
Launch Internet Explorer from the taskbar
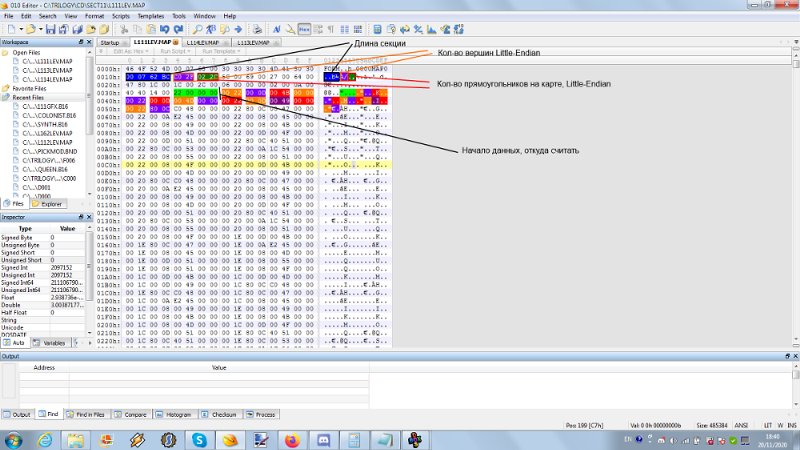pyautogui.click(x=45, y=440)
